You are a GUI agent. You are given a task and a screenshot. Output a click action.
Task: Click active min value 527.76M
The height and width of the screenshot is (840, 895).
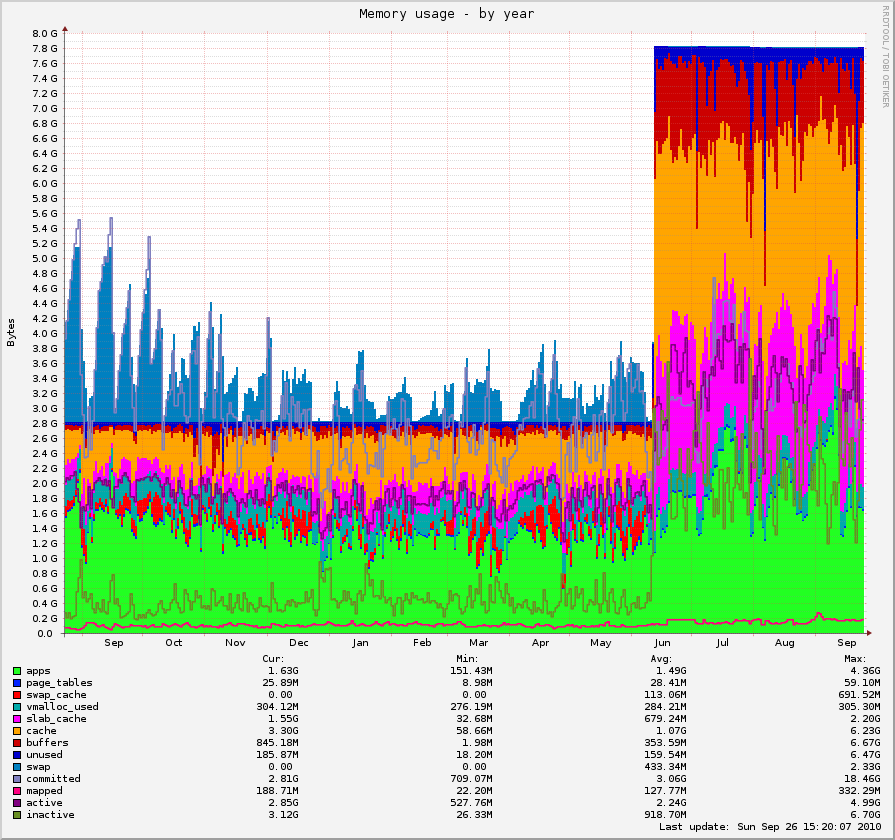coord(471,803)
